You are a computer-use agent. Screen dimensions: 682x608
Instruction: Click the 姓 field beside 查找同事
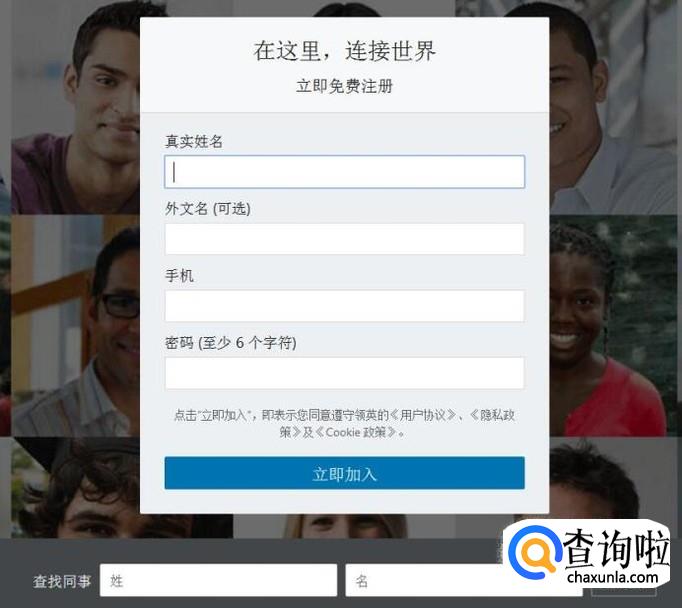pos(218,580)
